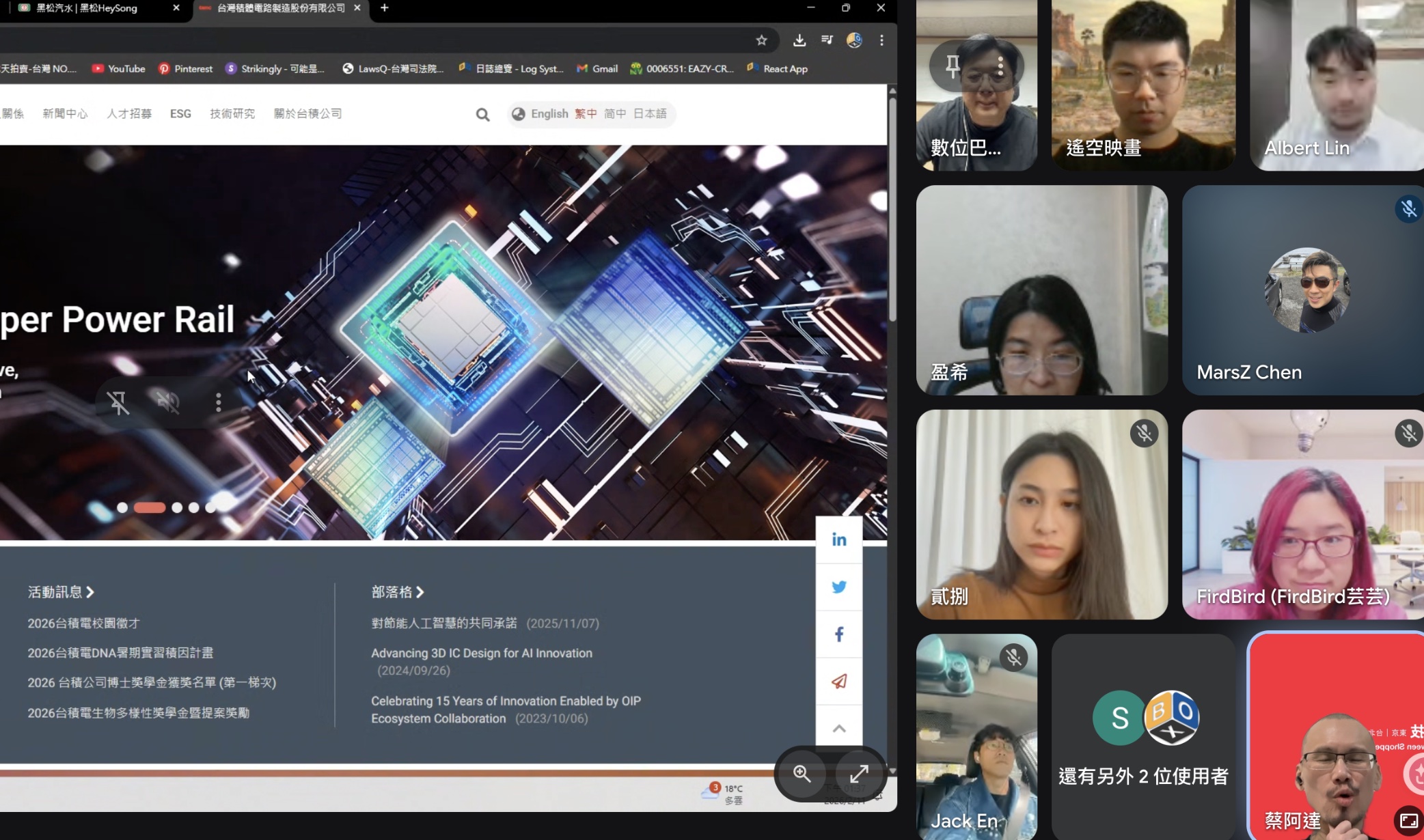Click the picture-in-picture icon on 蔡阿達 tile
Screen dimensions: 1424x840
pyautogui.click(x=1408, y=820)
